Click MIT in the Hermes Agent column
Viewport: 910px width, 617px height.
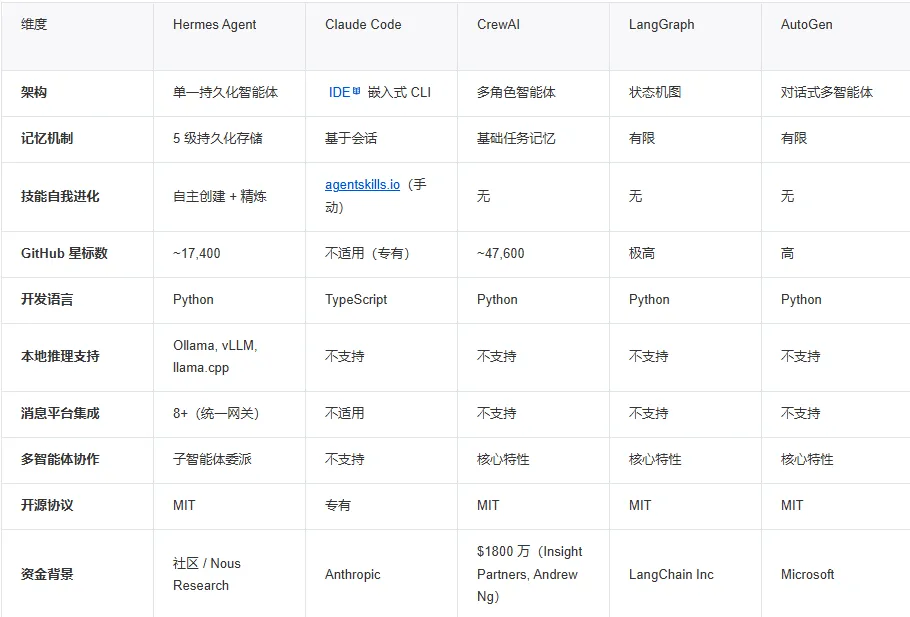[x=184, y=505]
